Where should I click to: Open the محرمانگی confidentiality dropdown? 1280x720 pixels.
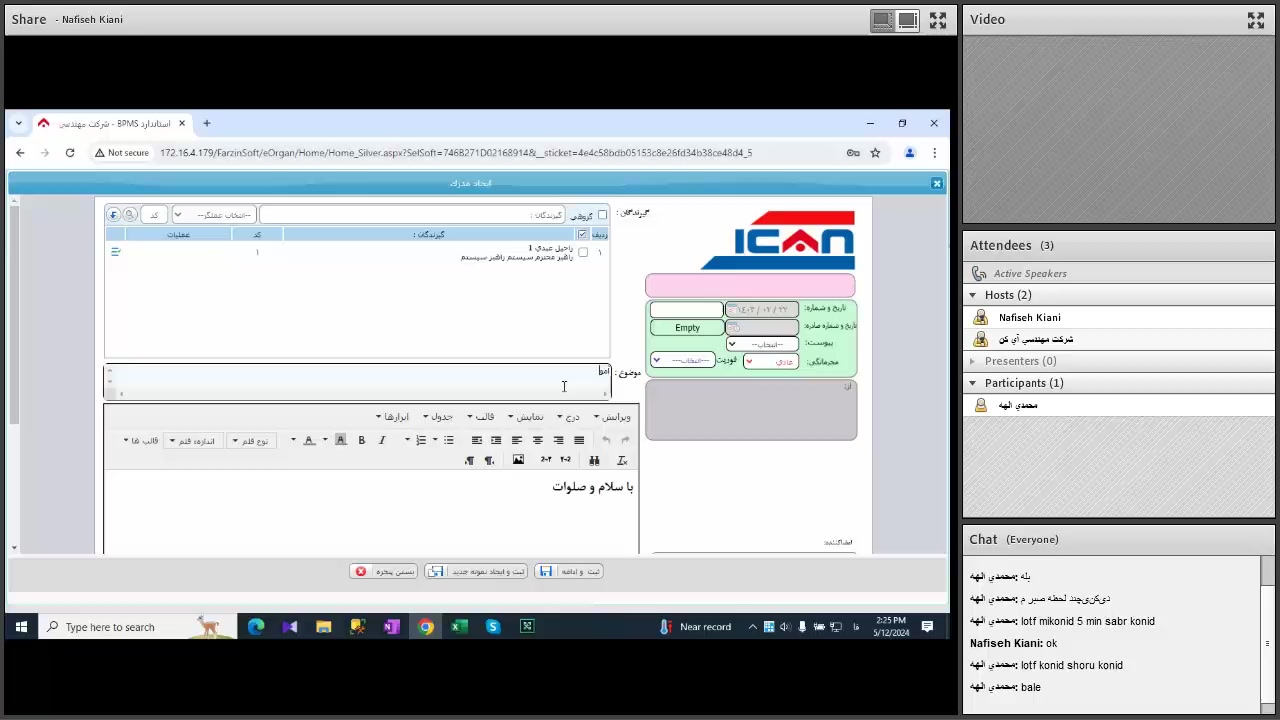pos(770,361)
